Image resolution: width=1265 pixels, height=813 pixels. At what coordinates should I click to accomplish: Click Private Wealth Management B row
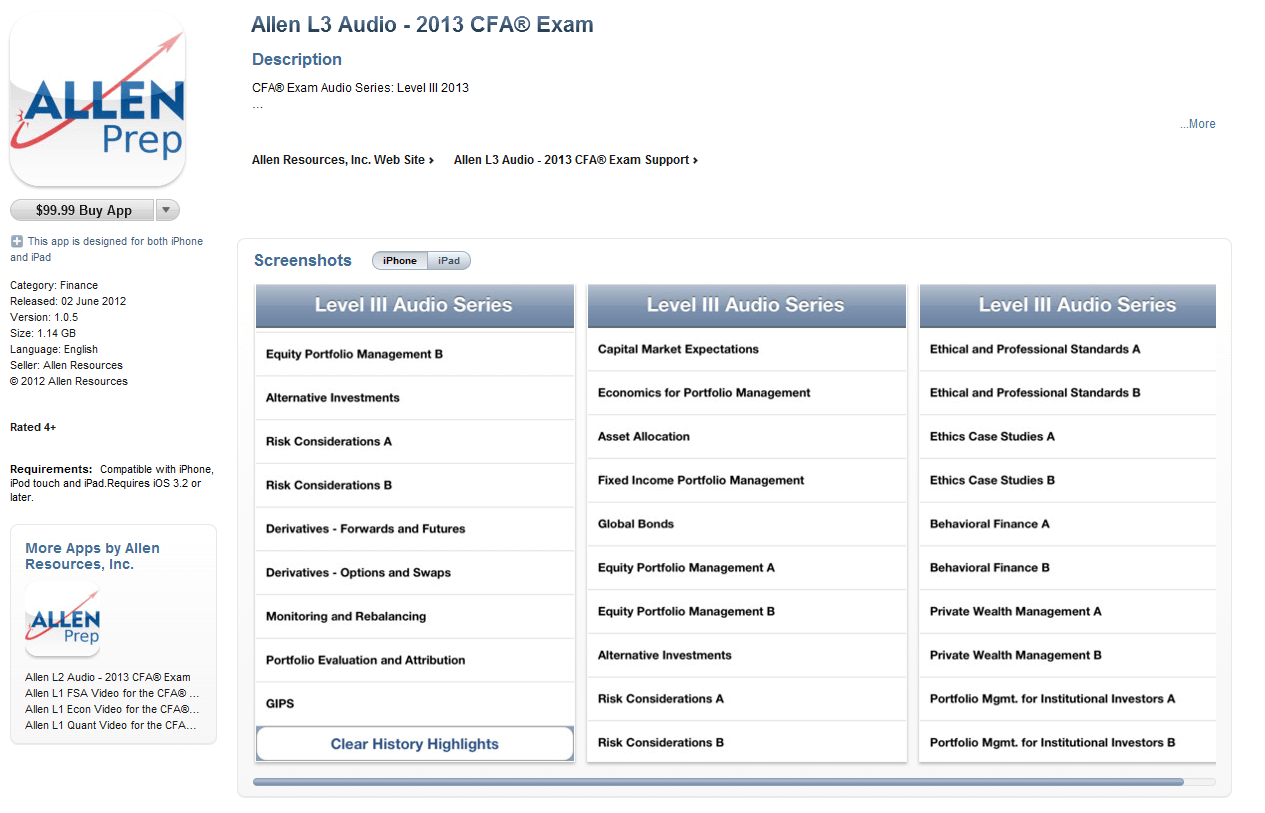(1068, 656)
